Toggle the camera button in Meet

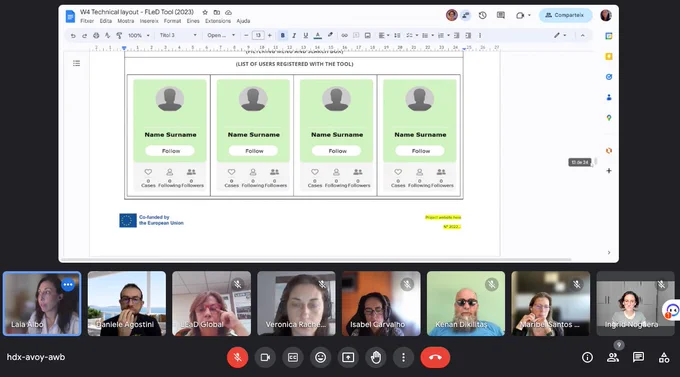point(265,357)
